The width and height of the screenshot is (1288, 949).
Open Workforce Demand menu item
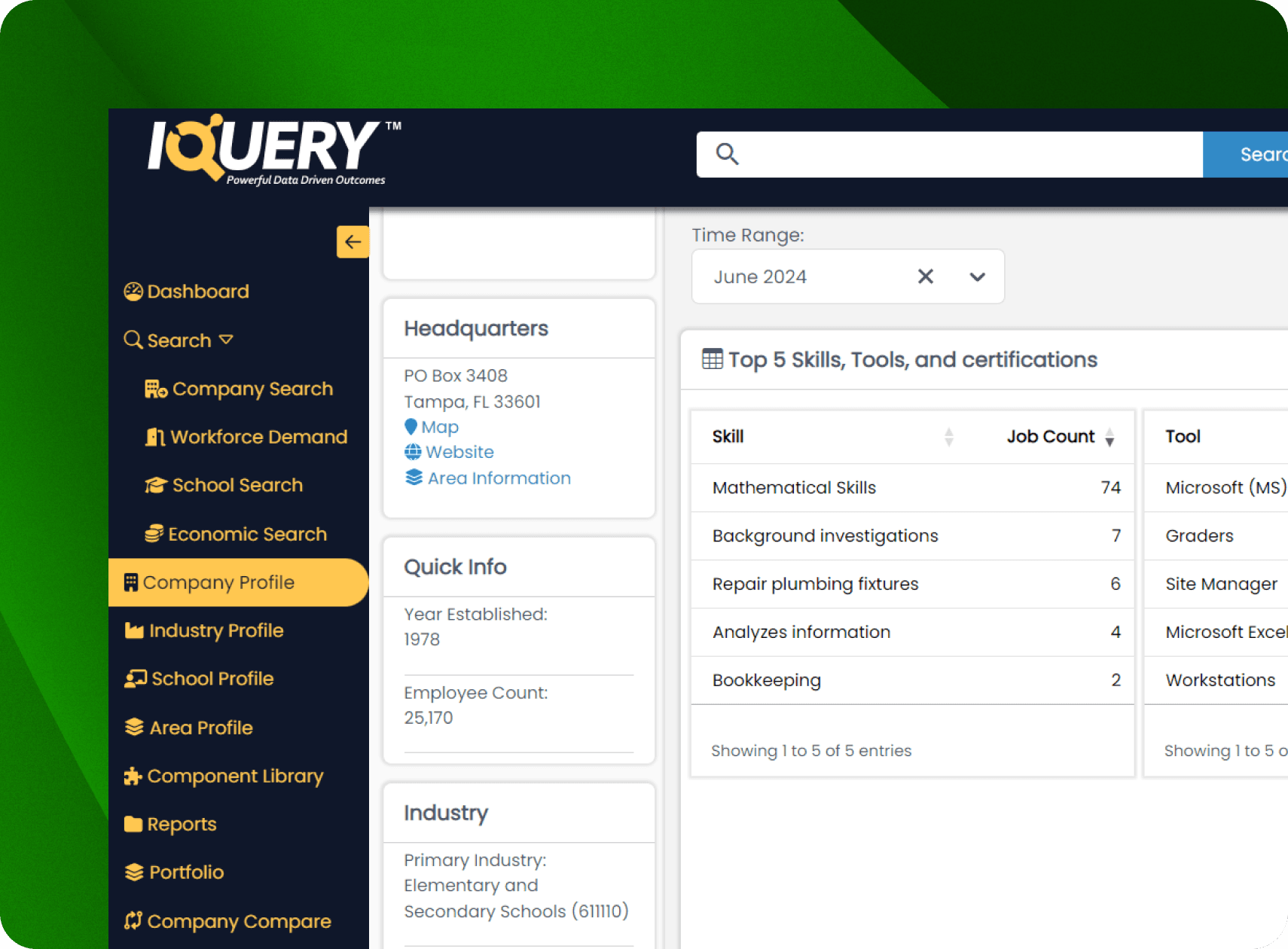[247, 437]
